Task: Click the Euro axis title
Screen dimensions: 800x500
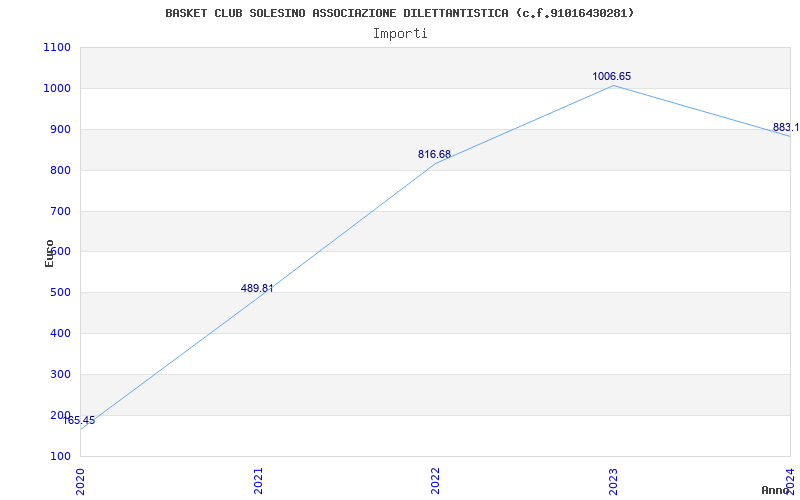Action: pyautogui.click(x=49, y=253)
